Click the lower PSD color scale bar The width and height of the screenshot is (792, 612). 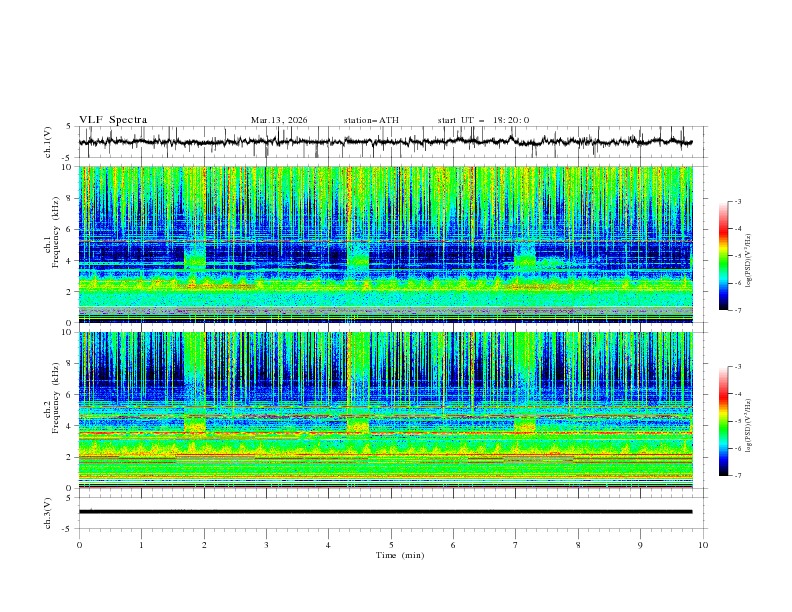pos(723,421)
